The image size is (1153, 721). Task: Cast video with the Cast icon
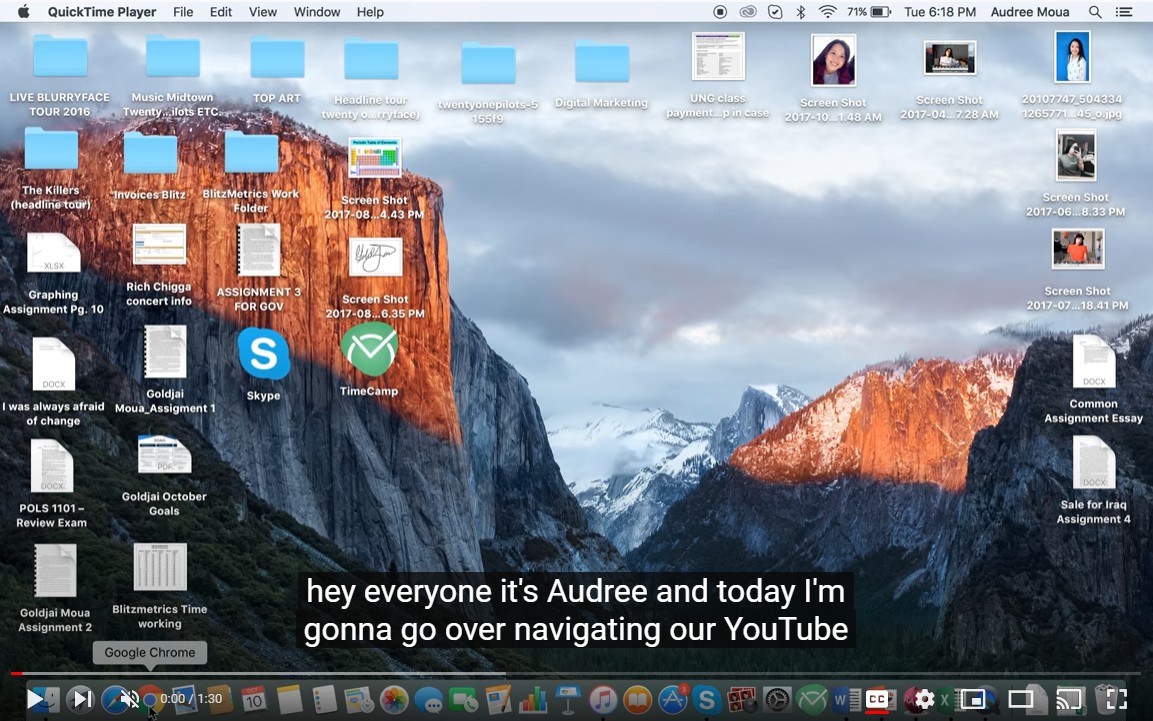pos(1069,699)
